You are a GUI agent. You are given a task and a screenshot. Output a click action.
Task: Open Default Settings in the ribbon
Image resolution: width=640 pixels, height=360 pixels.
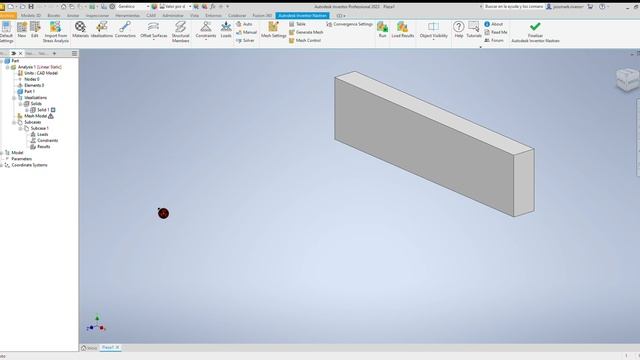point(6,32)
